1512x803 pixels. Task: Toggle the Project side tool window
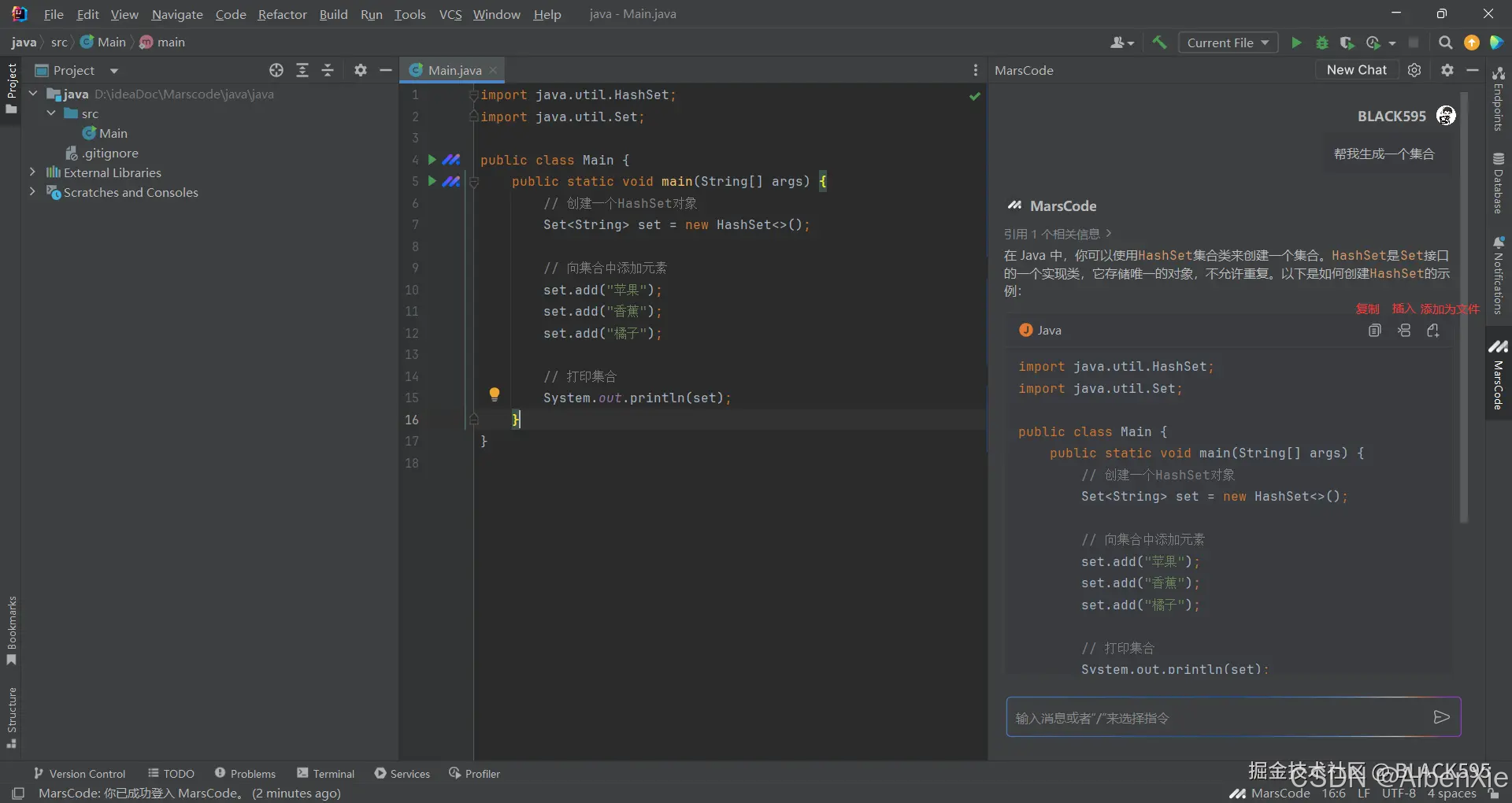click(11, 89)
